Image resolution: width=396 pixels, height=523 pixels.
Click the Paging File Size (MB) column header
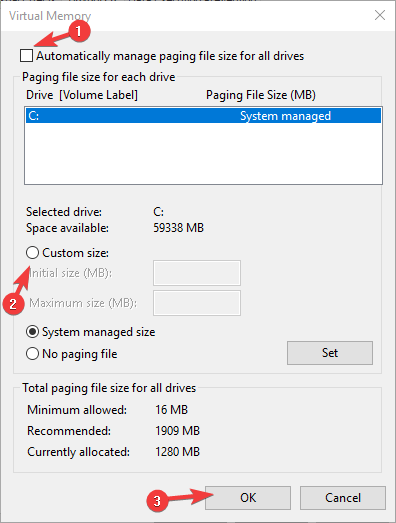coord(261,95)
